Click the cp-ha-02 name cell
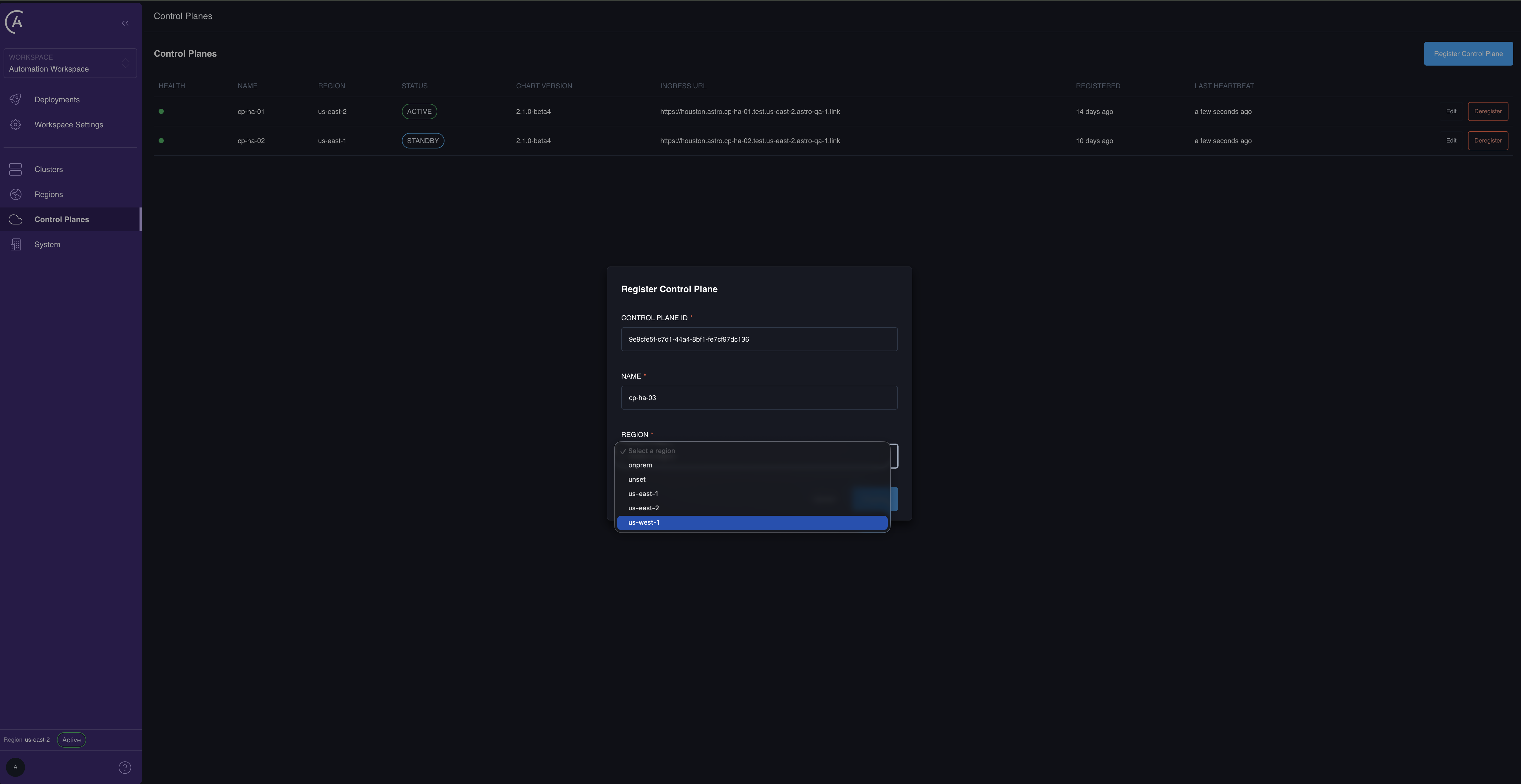 (x=251, y=140)
